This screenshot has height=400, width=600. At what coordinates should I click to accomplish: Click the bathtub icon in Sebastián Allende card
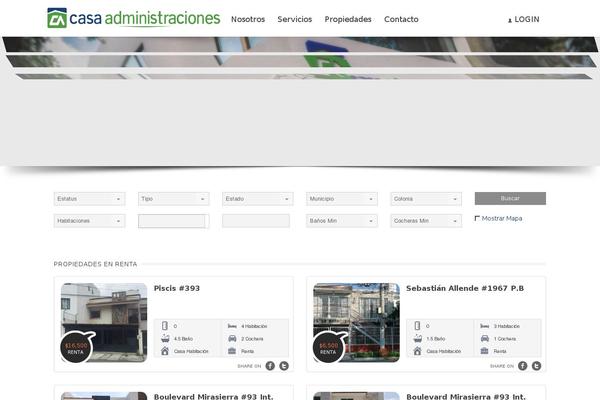tap(418, 338)
